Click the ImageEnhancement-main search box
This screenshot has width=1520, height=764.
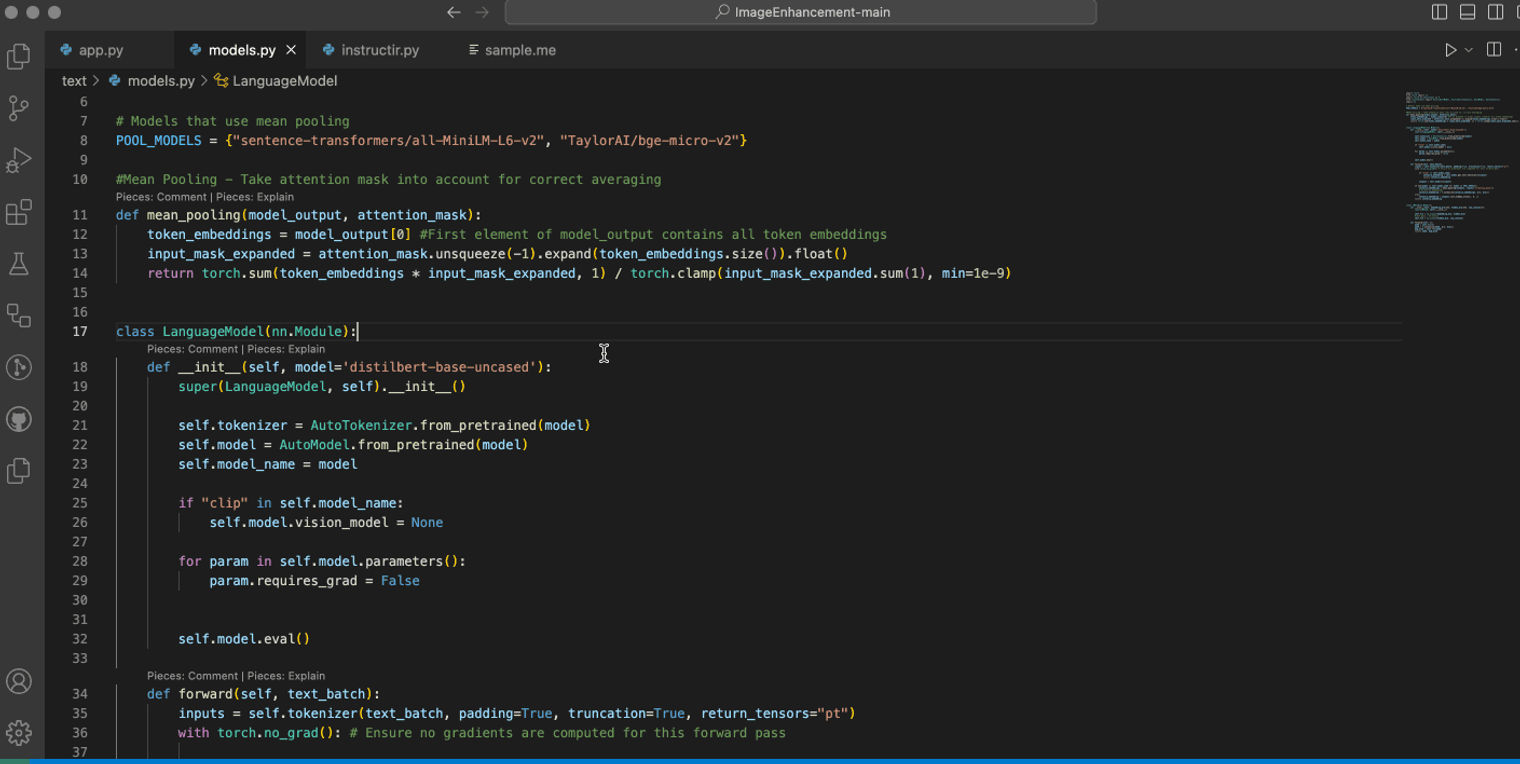801,12
